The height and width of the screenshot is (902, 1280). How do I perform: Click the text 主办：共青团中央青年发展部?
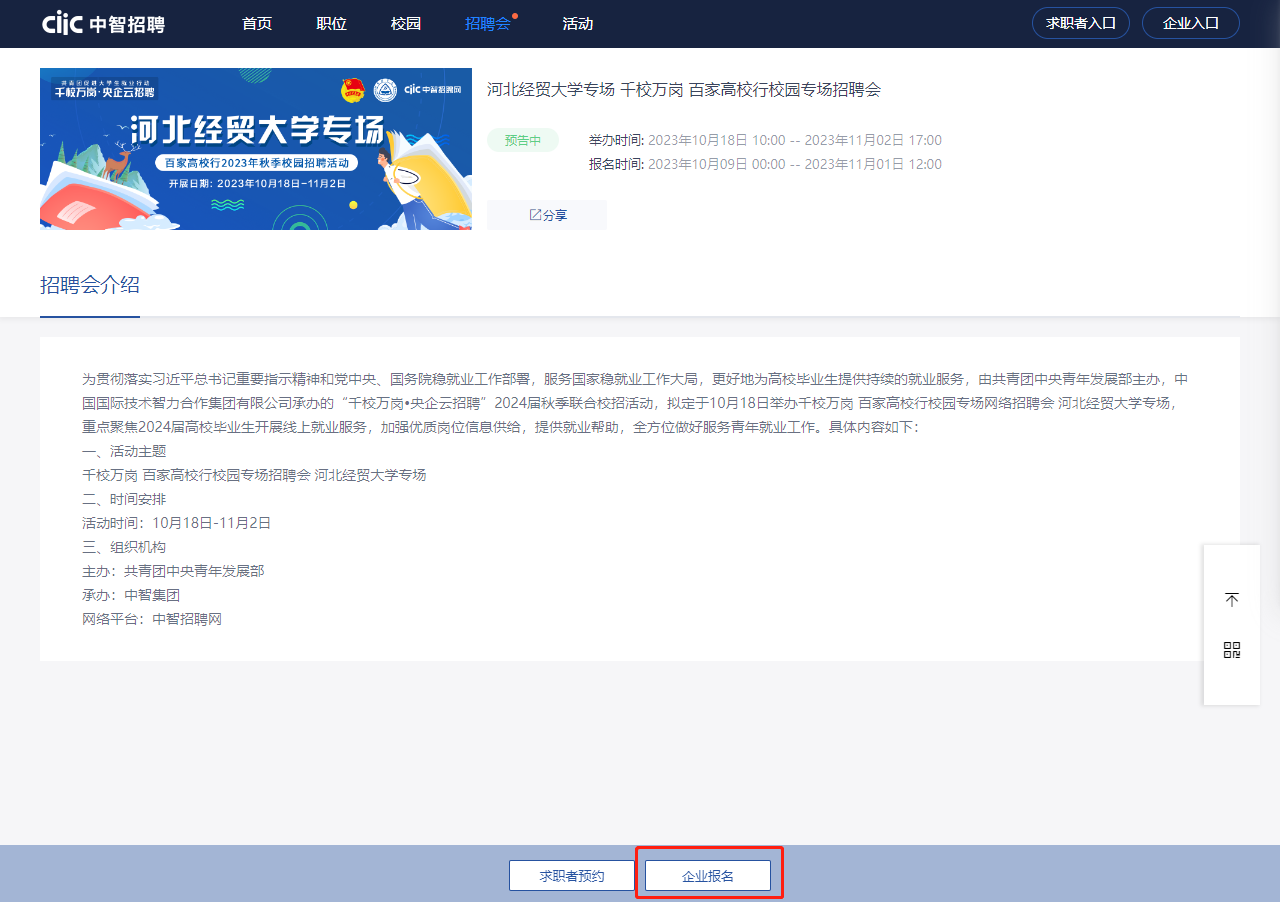pyautogui.click(x=173, y=571)
